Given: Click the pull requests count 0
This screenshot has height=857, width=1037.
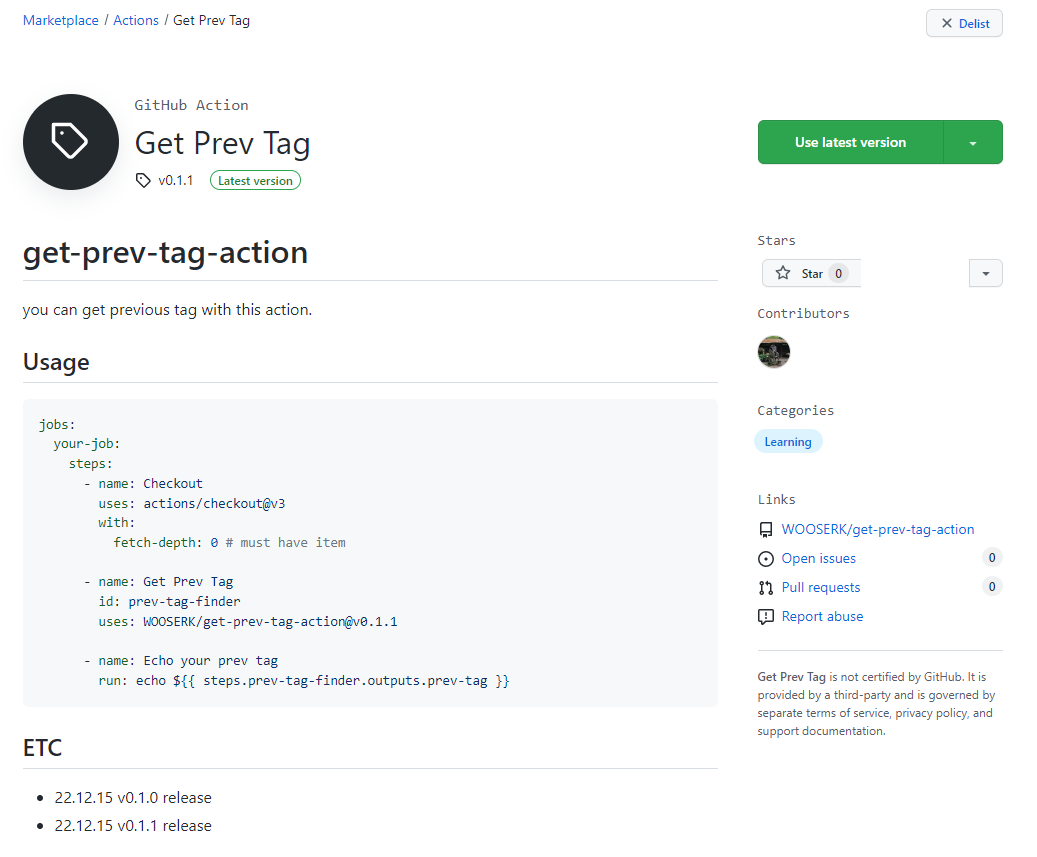Looking at the screenshot, I should pos(992,587).
